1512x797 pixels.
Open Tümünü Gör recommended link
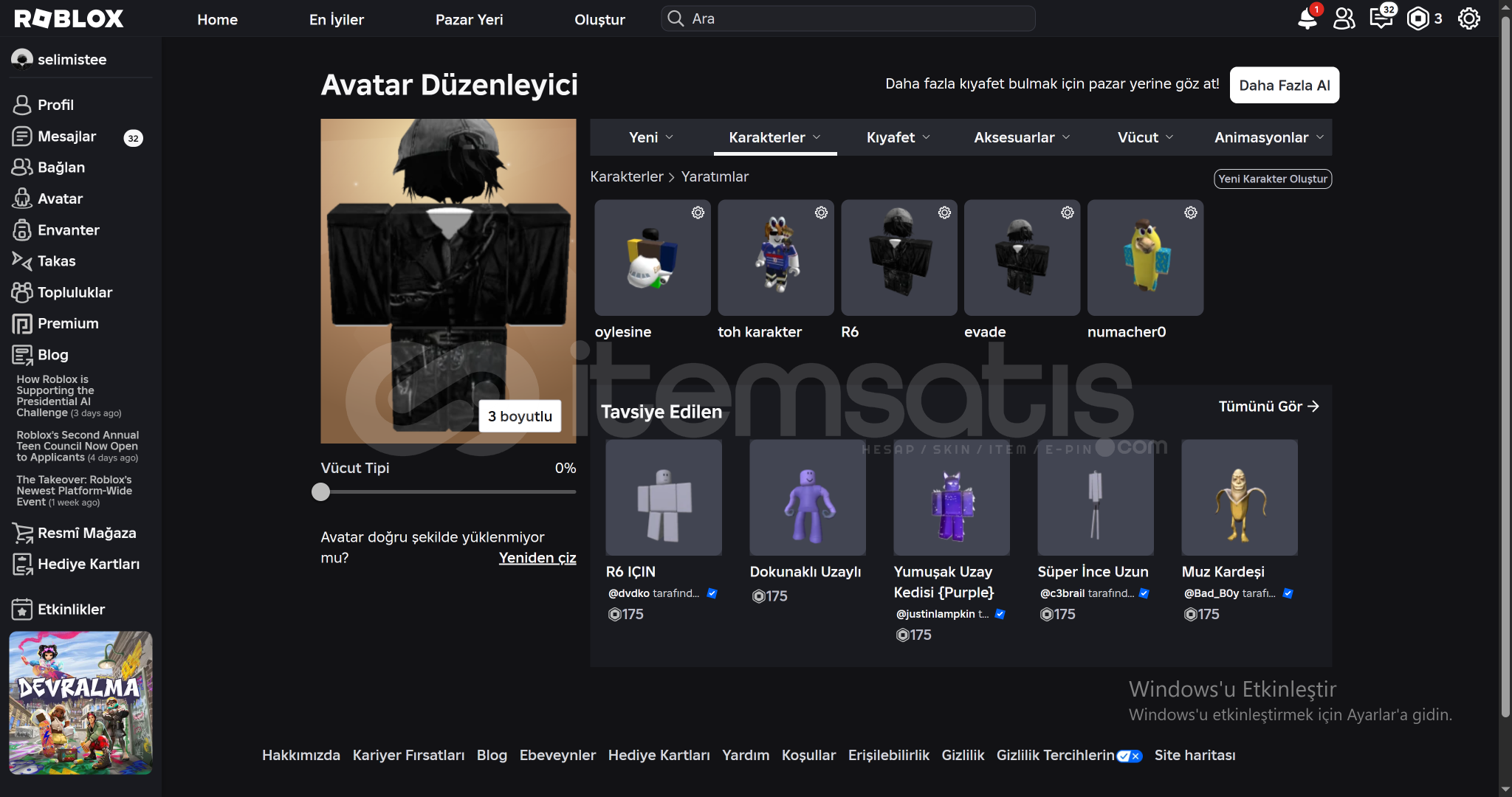1268,407
